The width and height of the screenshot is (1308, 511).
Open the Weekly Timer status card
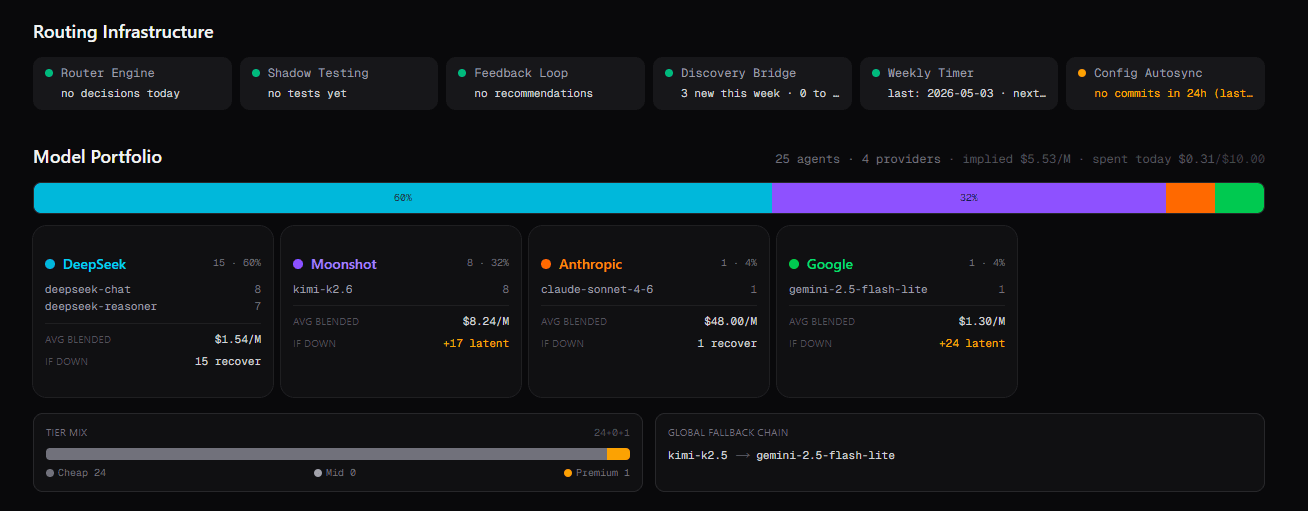click(x=959, y=83)
